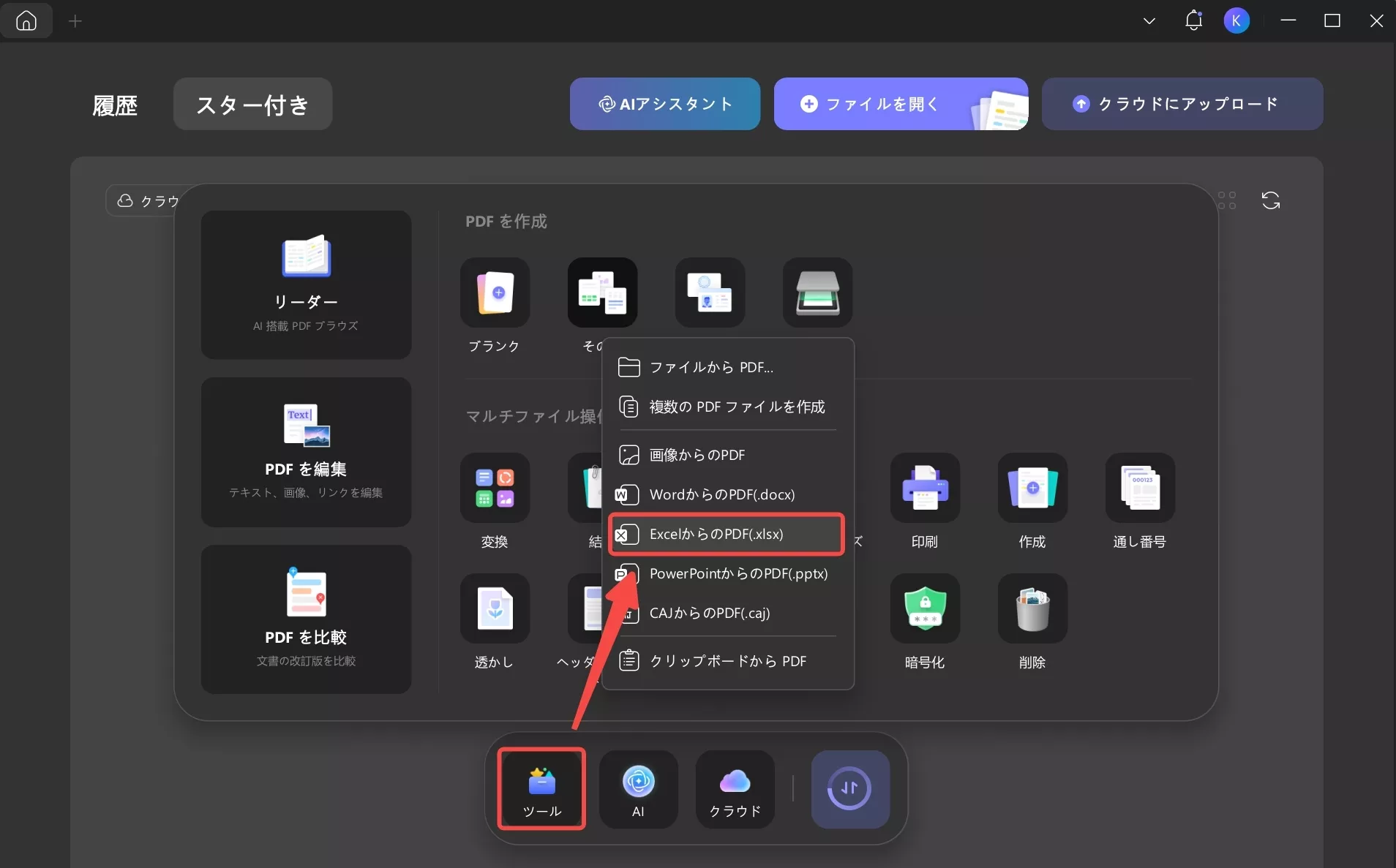The image size is (1396, 868).
Task: Click the ファイルを開く button
Action: [901, 104]
